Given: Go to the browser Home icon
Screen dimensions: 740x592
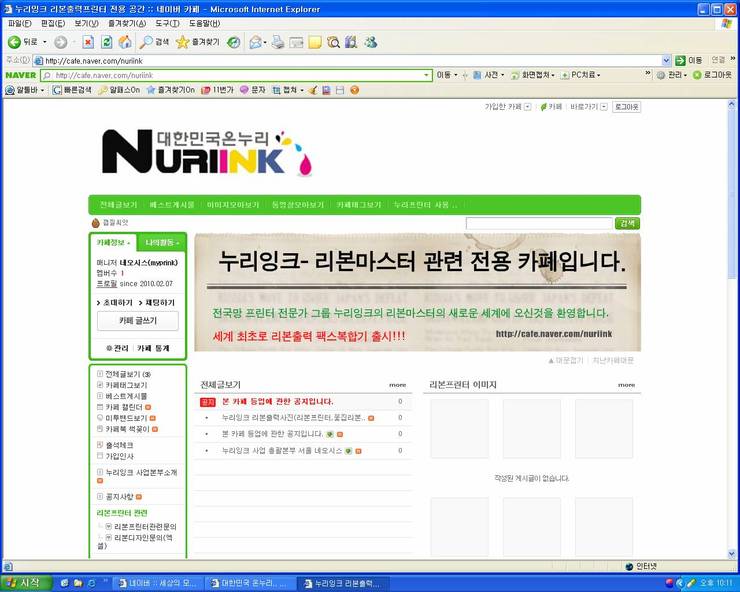Looking at the screenshot, I should coord(124,42).
